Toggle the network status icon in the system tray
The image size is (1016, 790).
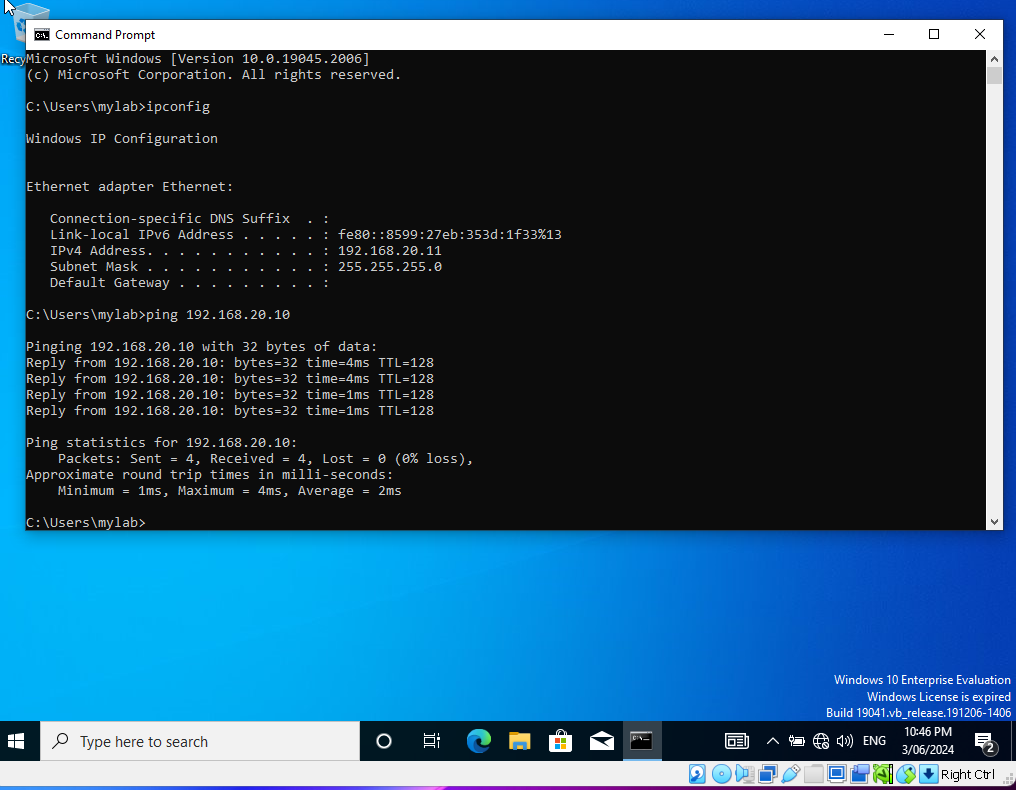click(x=821, y=741)
